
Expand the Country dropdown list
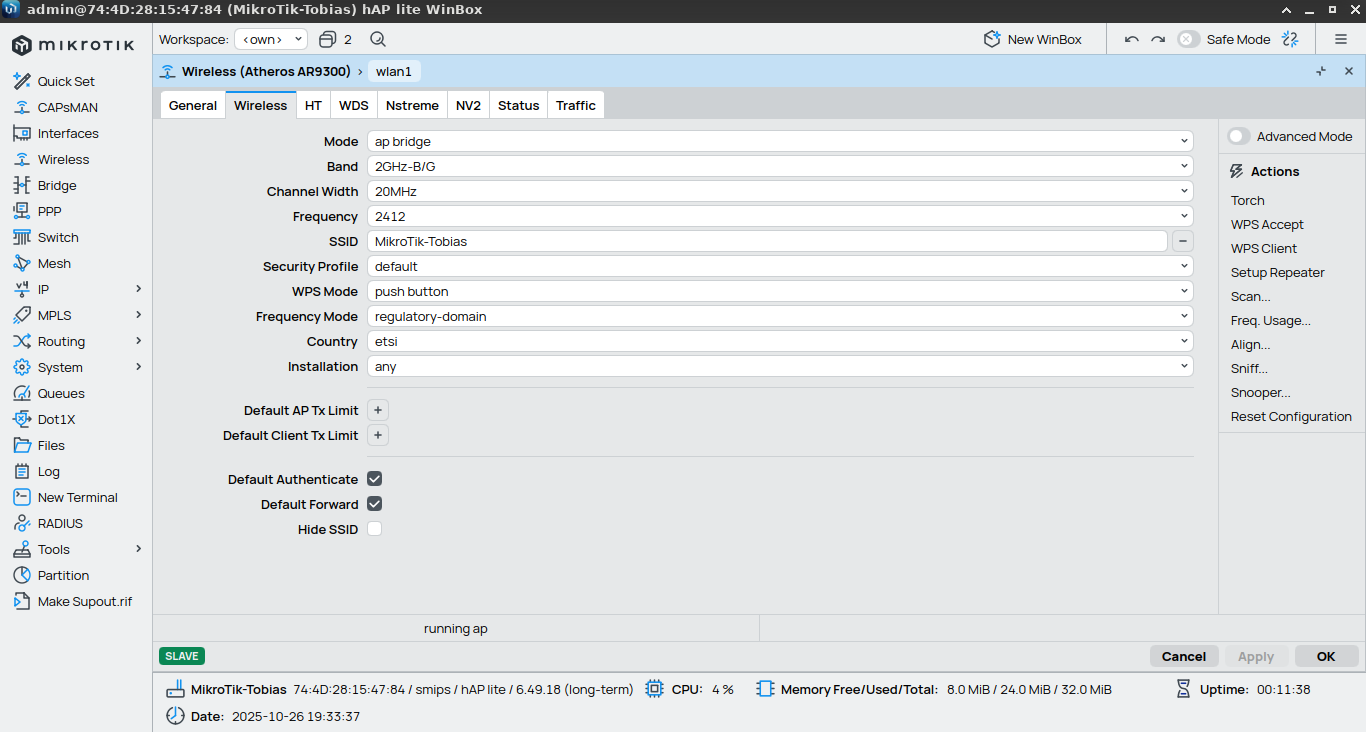click(x=780, y=341)
